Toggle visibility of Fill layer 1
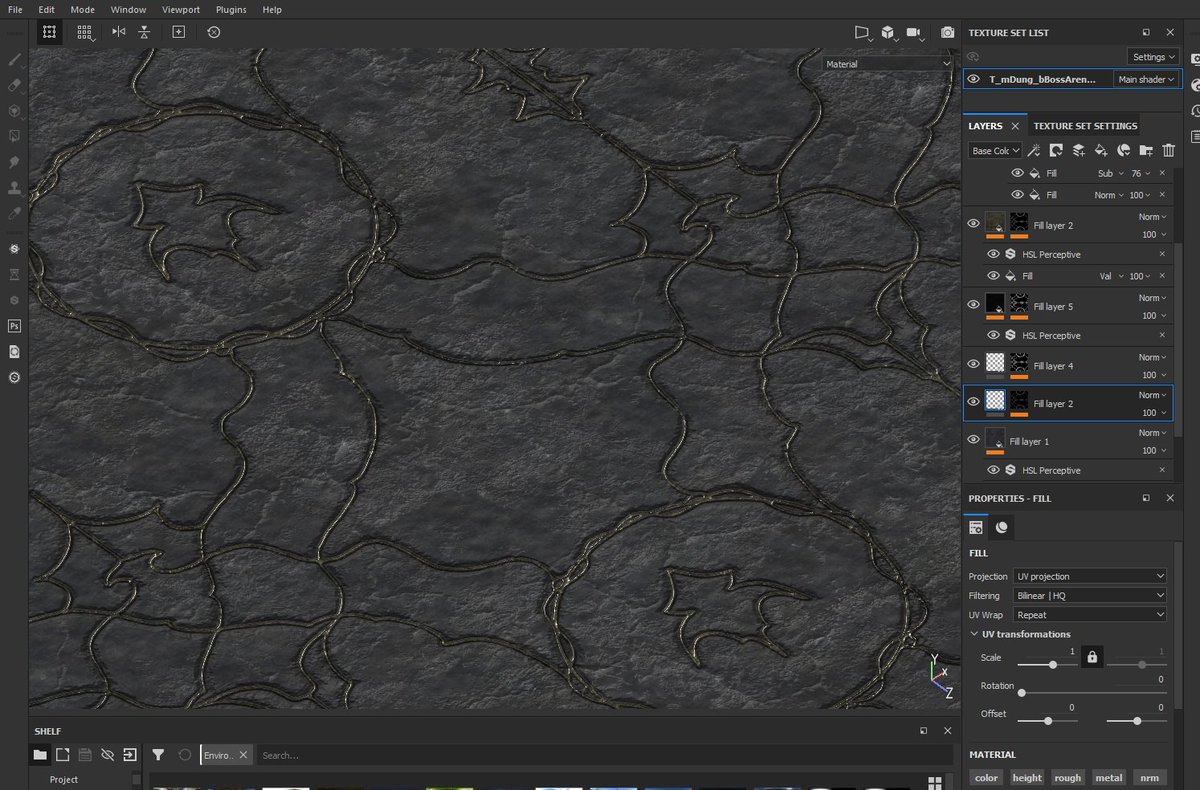The height and width of the screenshot is (790, 1200). pyautogui.click(x=973, y=440)
